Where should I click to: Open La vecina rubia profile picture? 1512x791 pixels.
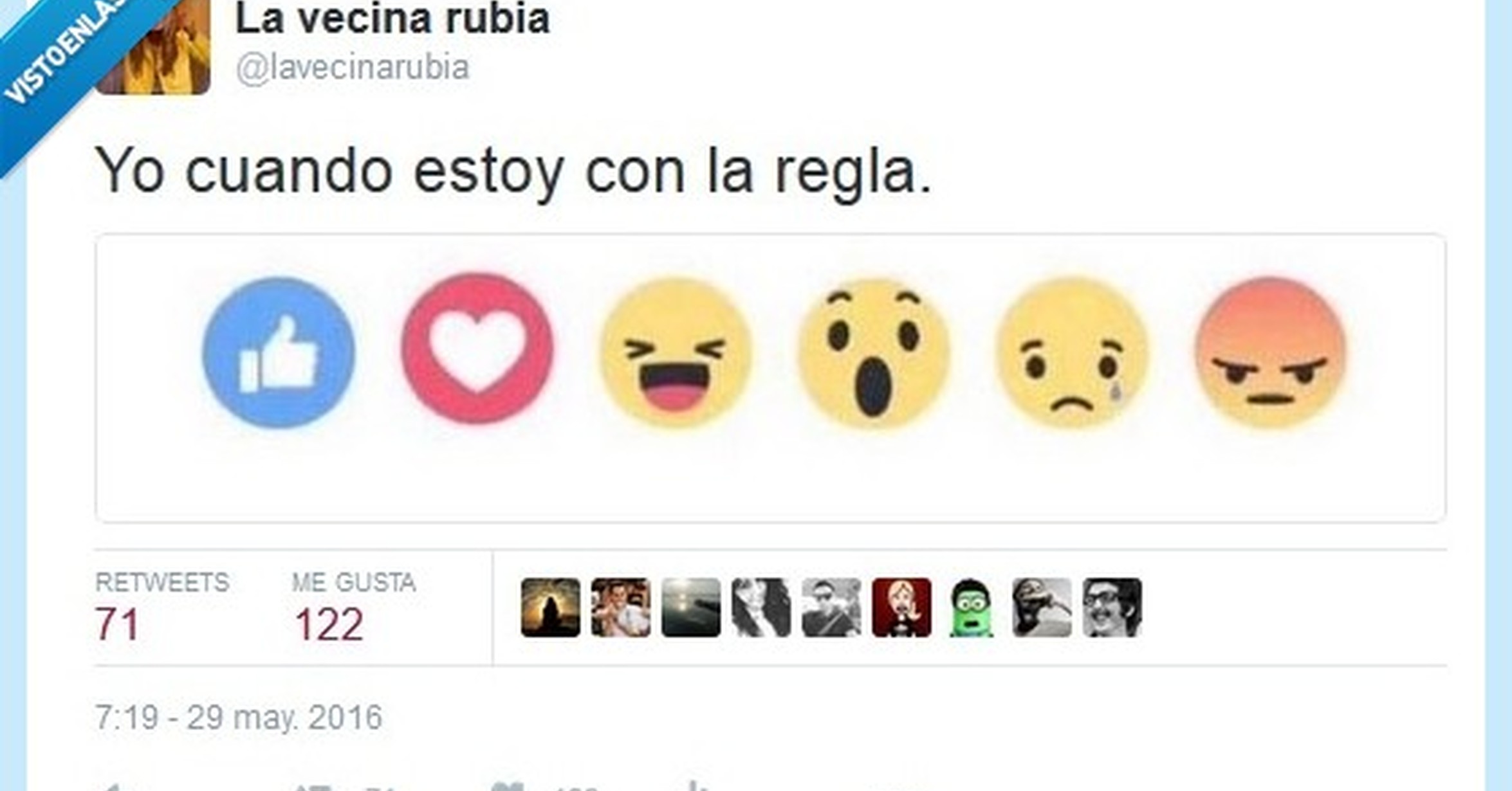click(x=154, y=45)
